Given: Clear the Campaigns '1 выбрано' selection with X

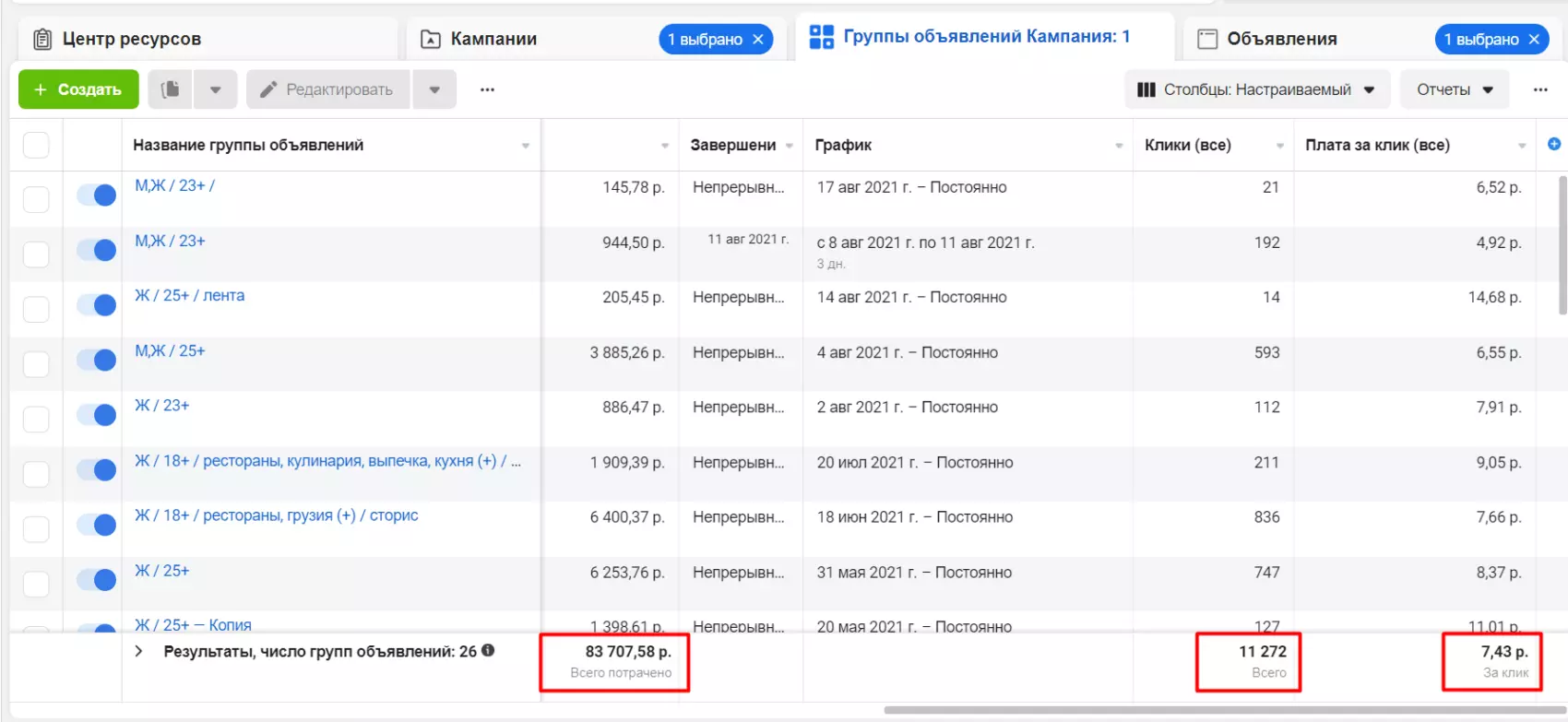Looking at the screenshot, I should [758, 40].
